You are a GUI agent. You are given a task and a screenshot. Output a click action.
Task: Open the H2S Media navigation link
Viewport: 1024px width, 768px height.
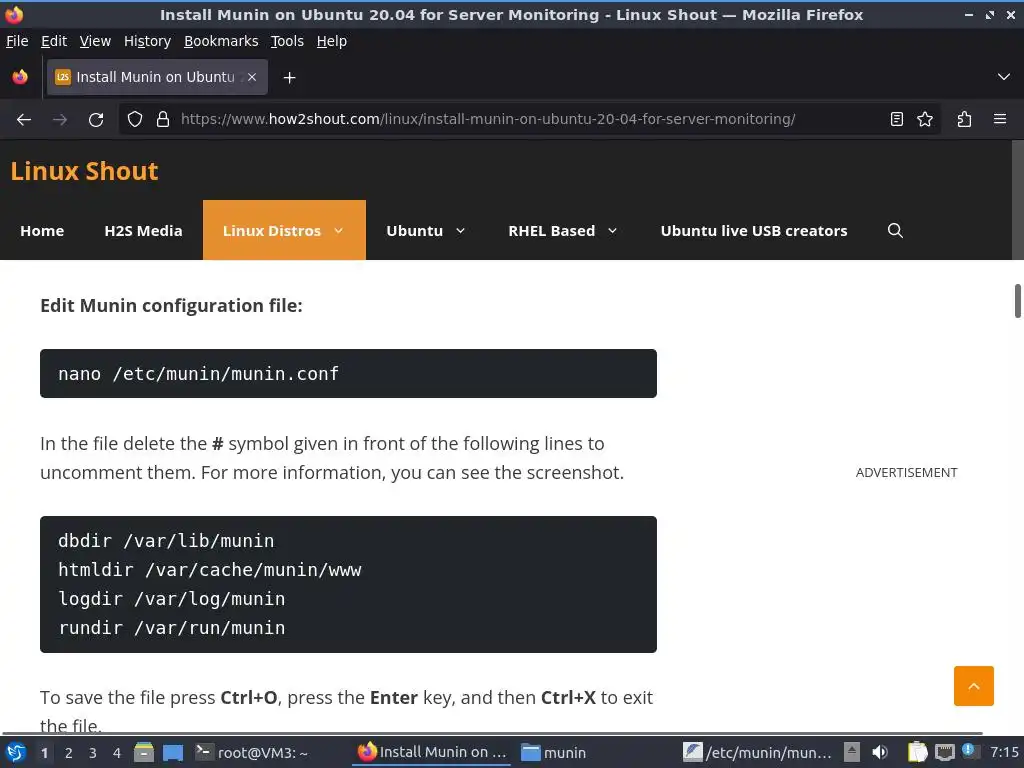coord(143,231)
